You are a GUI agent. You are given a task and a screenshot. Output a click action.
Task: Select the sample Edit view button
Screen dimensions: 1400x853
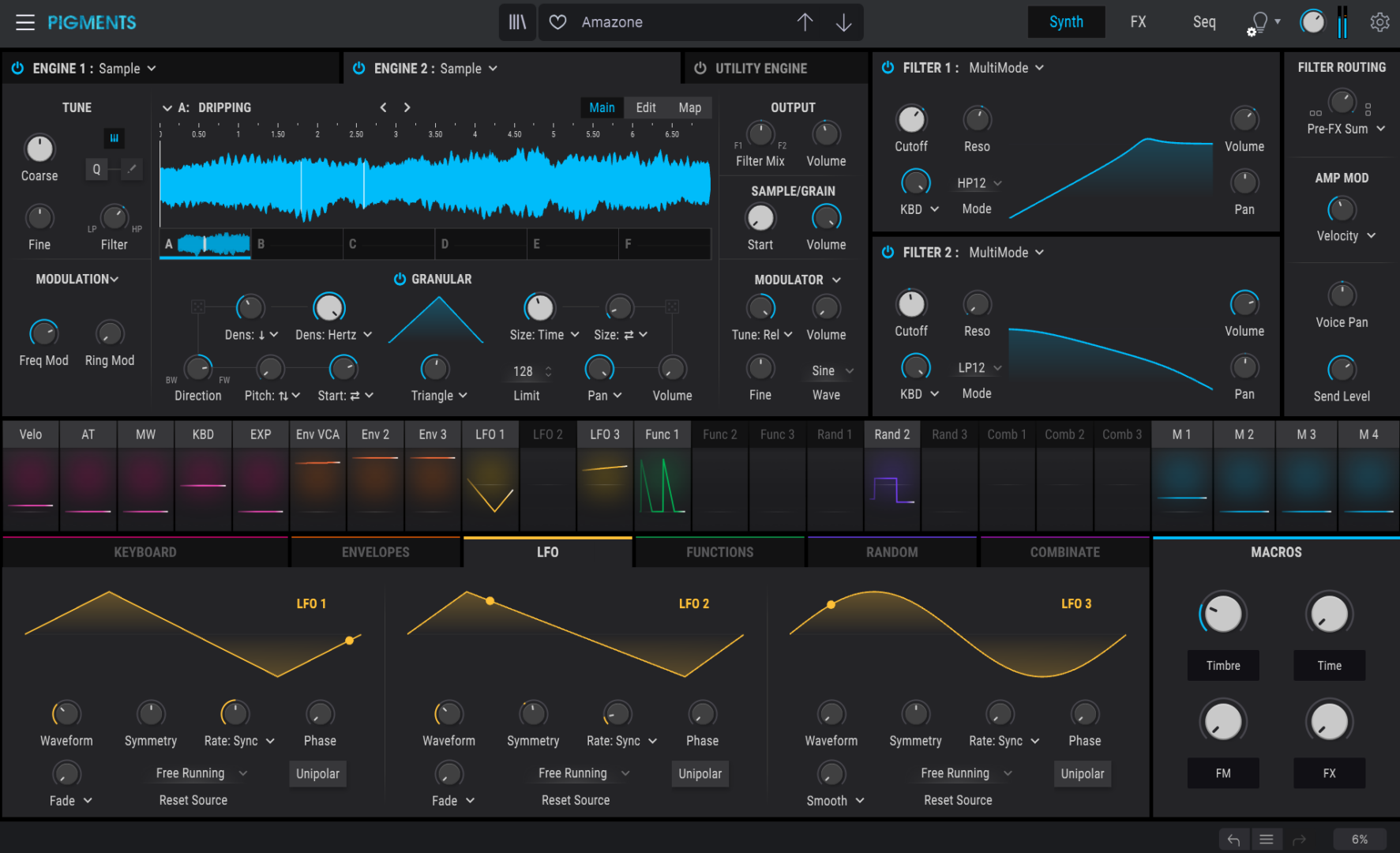(x=645, y=107)
